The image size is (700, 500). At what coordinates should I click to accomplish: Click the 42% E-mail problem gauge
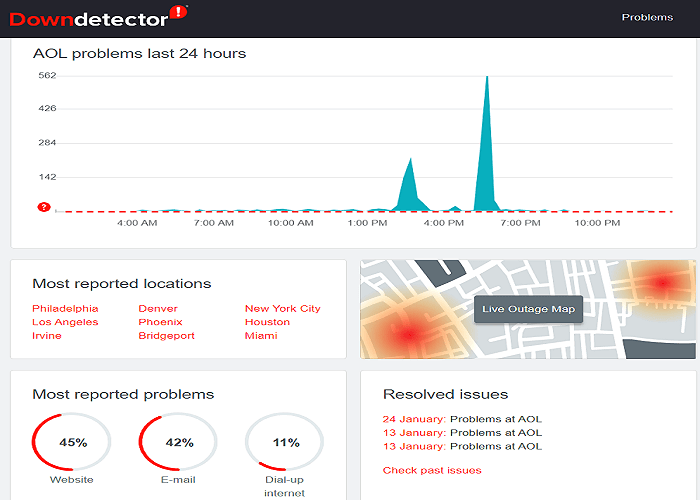pos(178,442)
